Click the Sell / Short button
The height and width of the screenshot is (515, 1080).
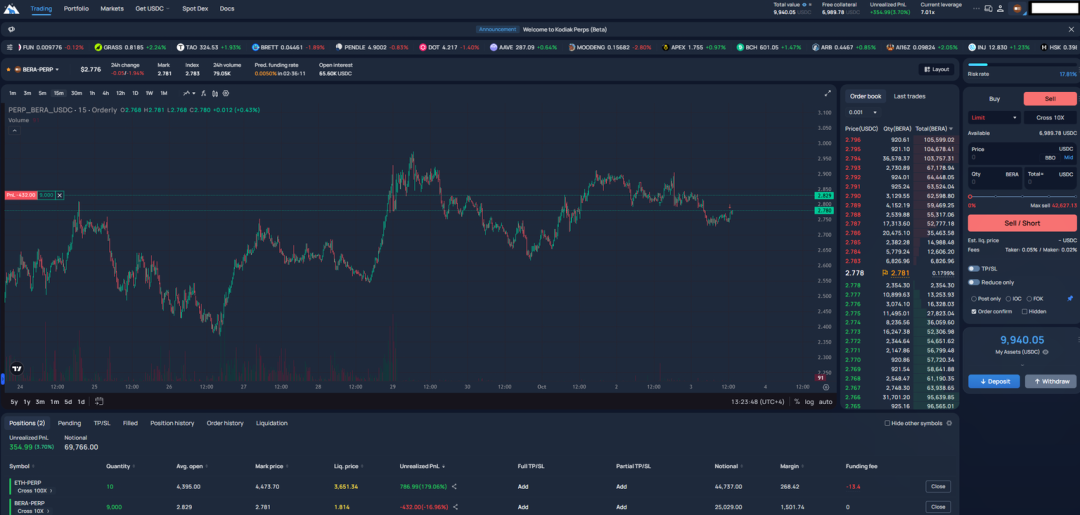pos(1022,223)
